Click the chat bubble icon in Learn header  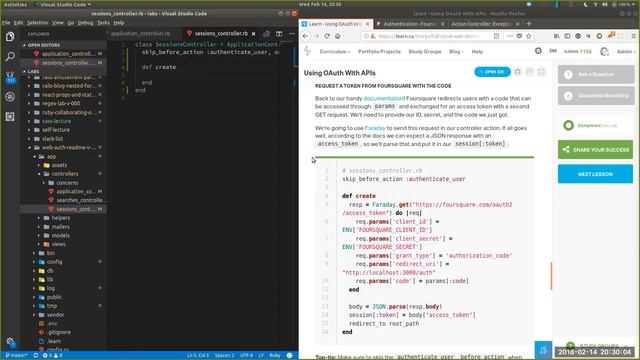point(538,51)
